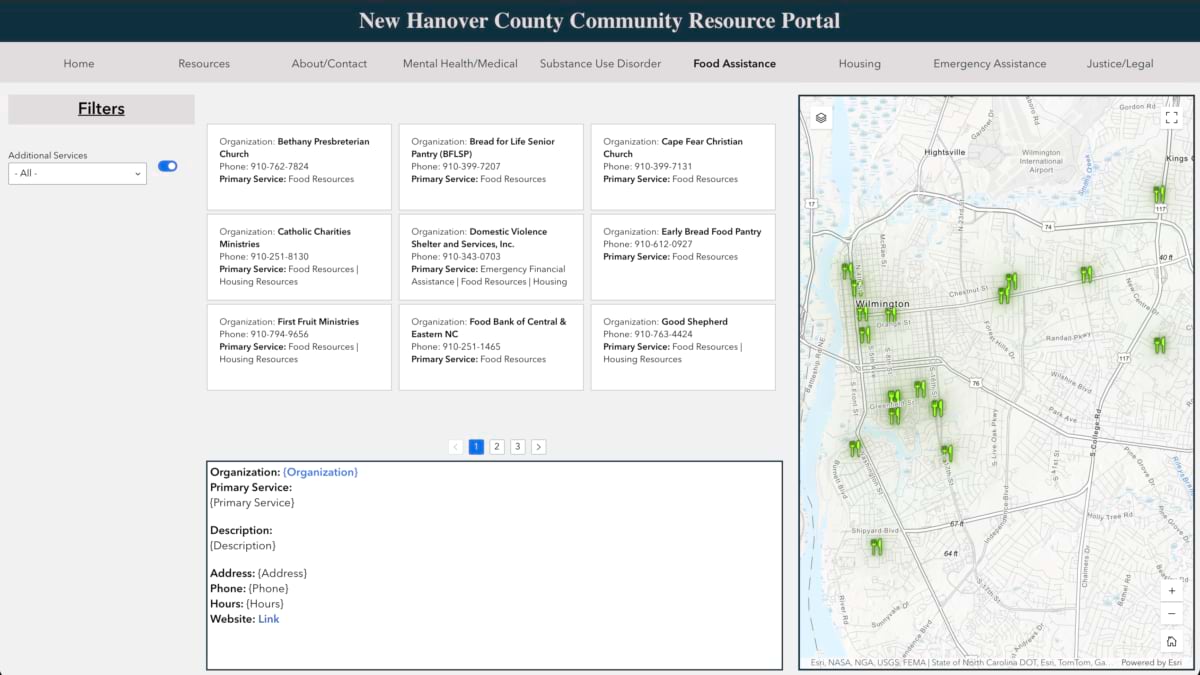The image size is (1200, 675).
Task: Select Early Bread Food Pantry card
Action: point(683,257)
